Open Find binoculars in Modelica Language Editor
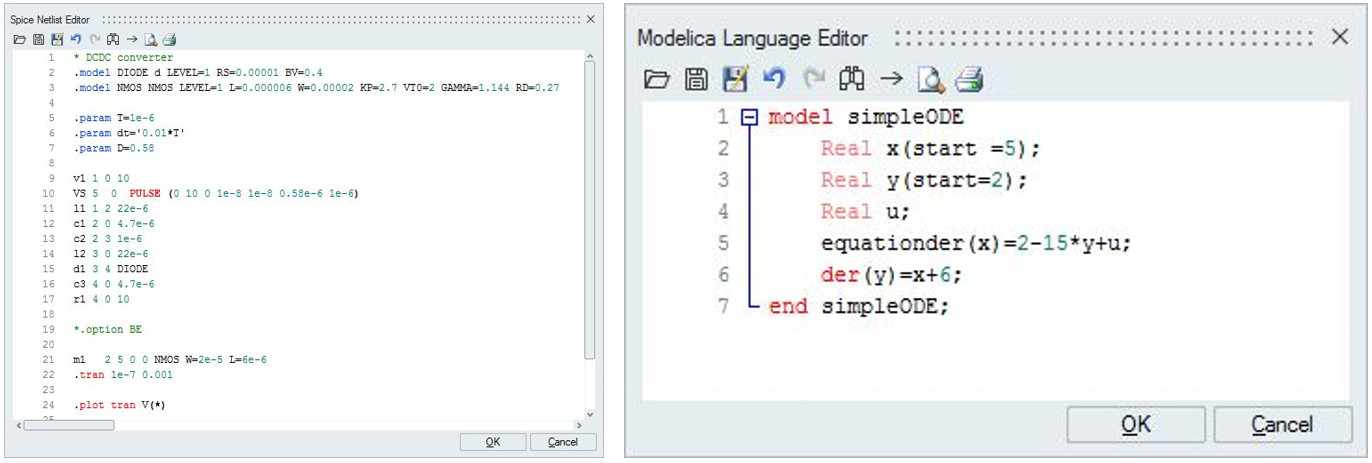1372x463 pixels. (x=852, y=79)
